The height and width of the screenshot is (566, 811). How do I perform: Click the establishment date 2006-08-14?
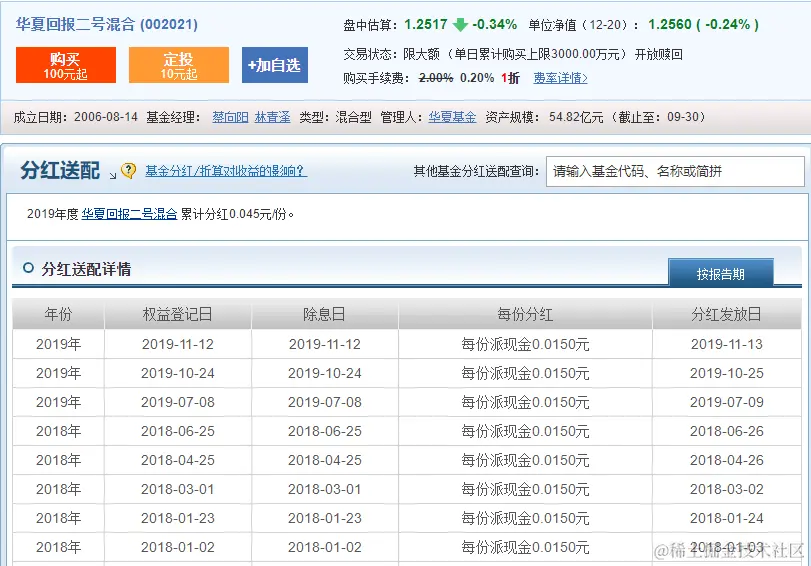(106, 117)
